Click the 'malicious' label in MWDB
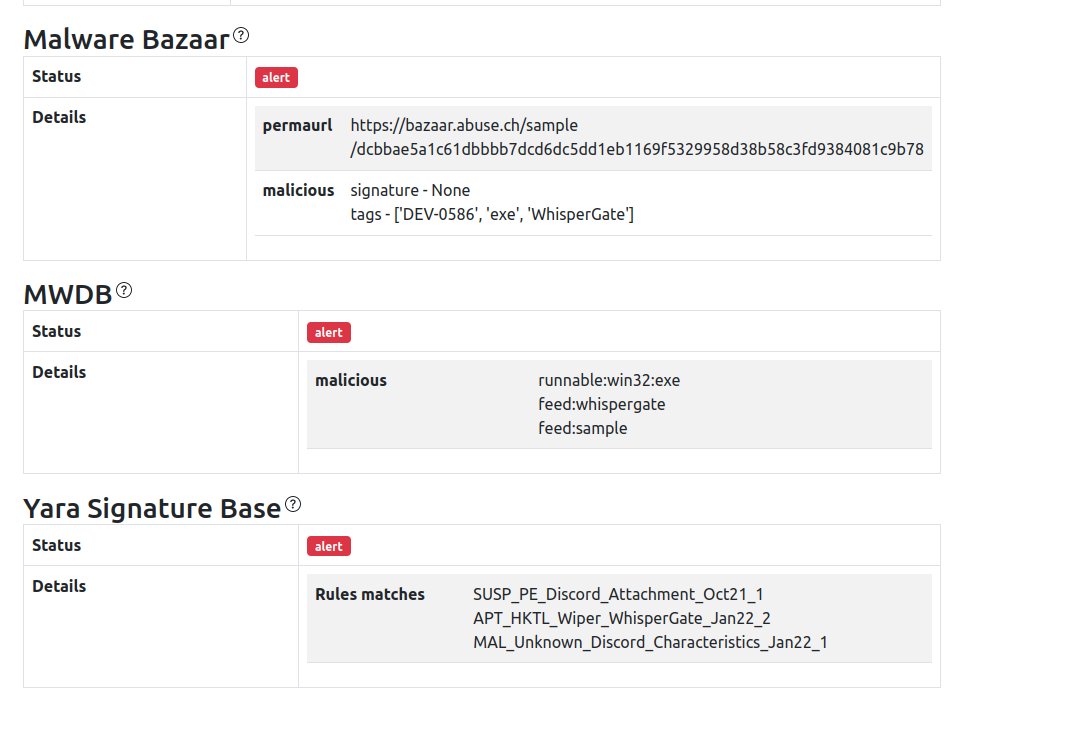1084x746 pixels. click(x=351, y=380)
